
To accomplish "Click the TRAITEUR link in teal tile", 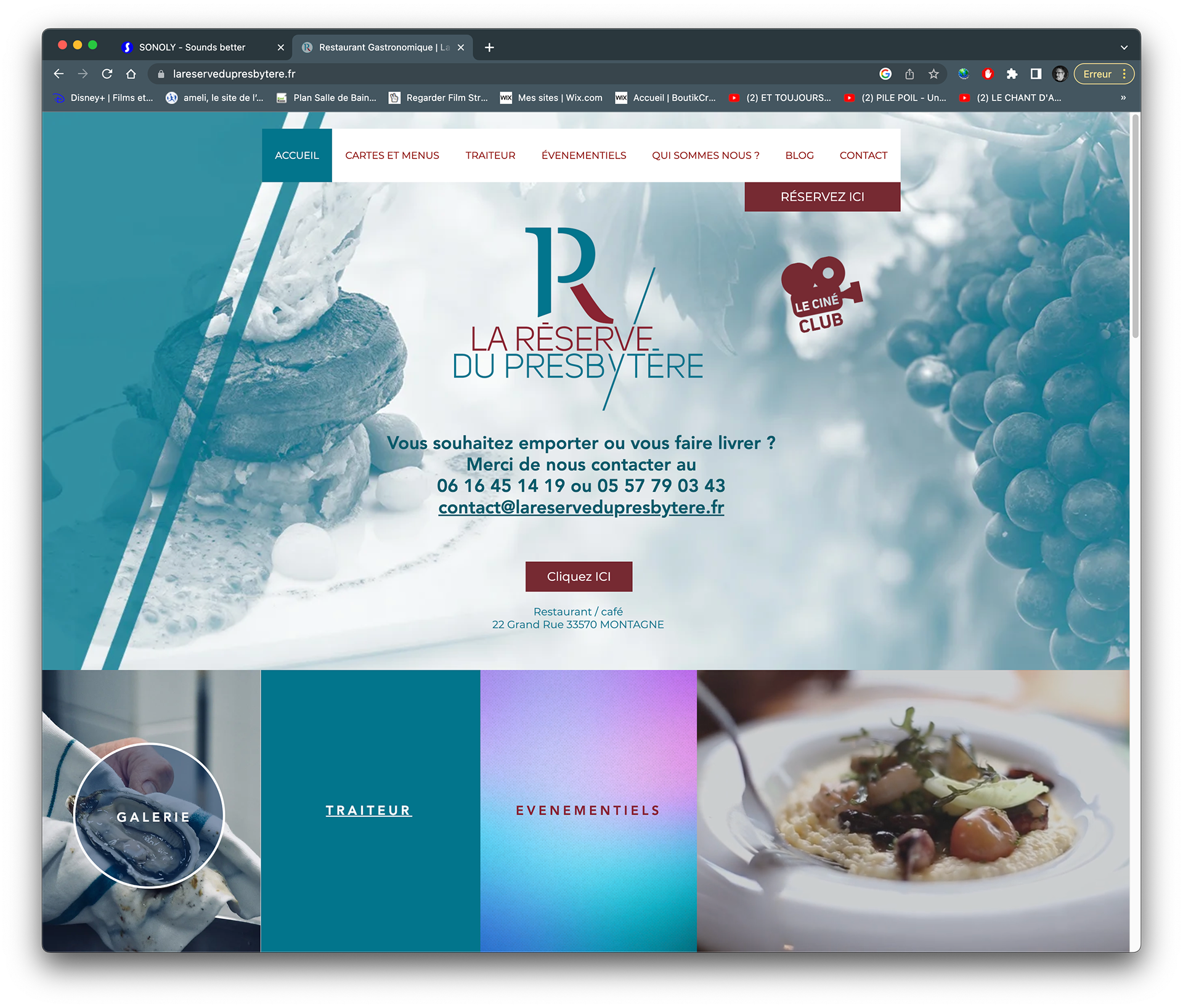I will pyautogui.click(x=368, y=810).
